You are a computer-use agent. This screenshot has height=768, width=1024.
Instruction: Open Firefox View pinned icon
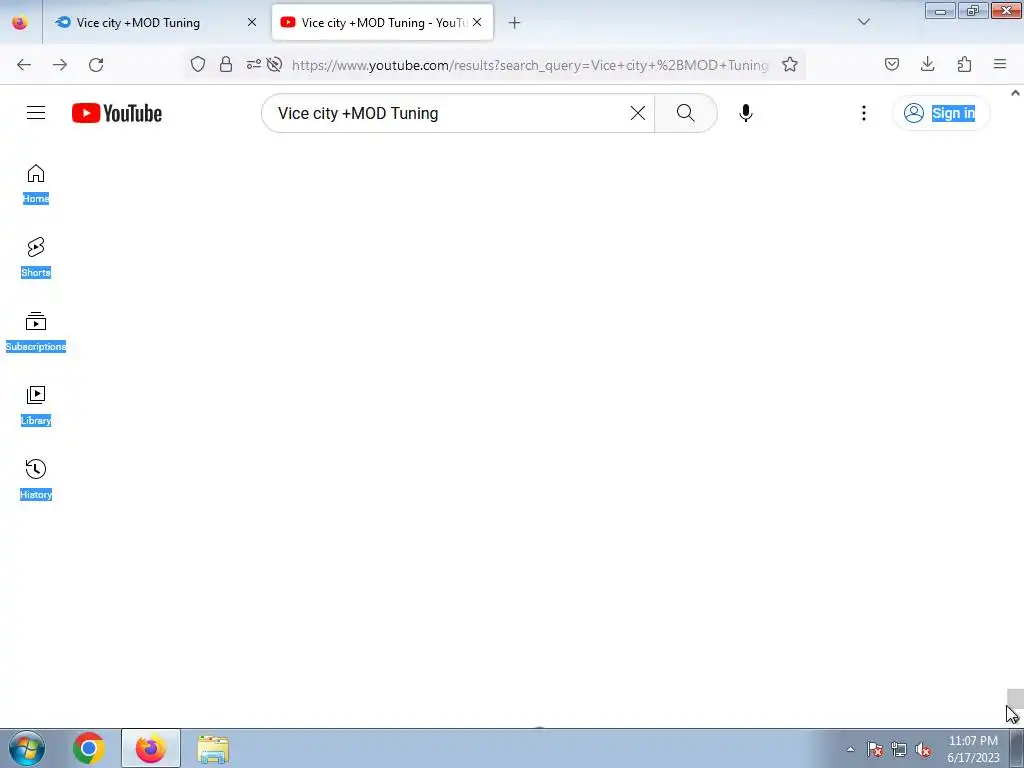point(20,22)
